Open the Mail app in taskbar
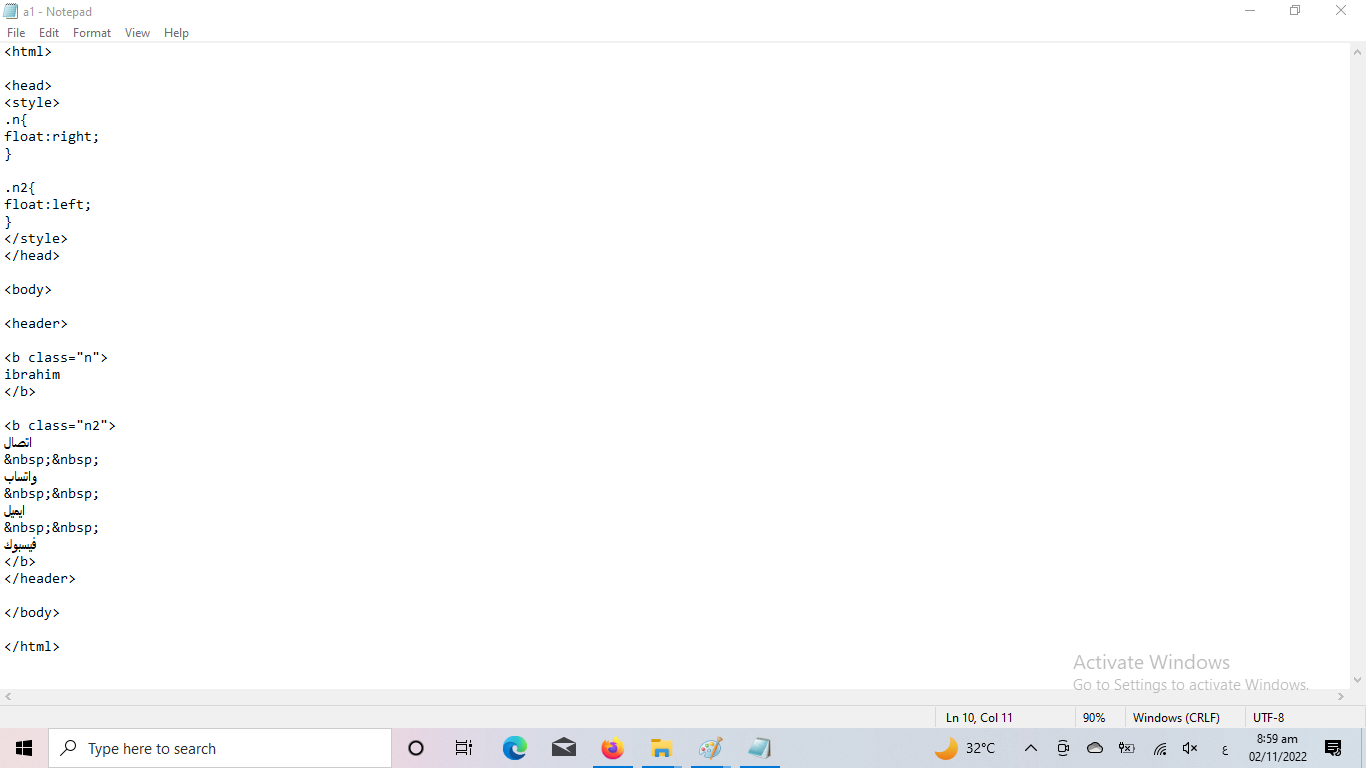The width and height of the screenshot is (1366, 768). pyautogui.click(x=564, y=748)
